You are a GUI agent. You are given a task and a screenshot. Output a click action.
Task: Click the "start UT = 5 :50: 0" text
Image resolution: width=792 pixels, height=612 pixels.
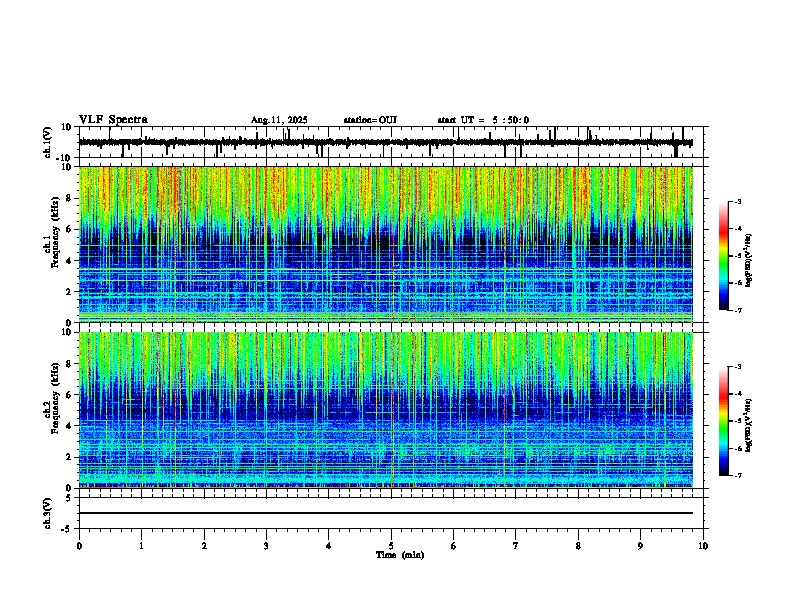click(x=483, y=120)
